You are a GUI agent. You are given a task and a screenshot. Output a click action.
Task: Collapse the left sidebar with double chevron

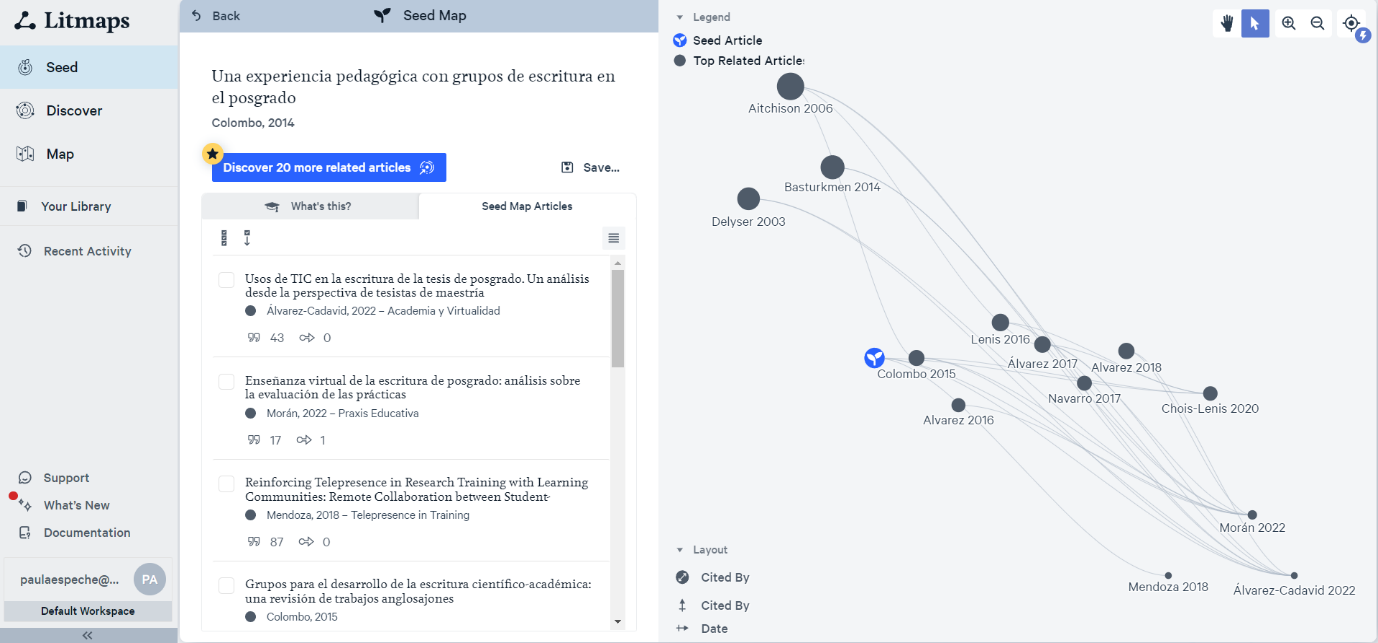(x=88, y=635)
